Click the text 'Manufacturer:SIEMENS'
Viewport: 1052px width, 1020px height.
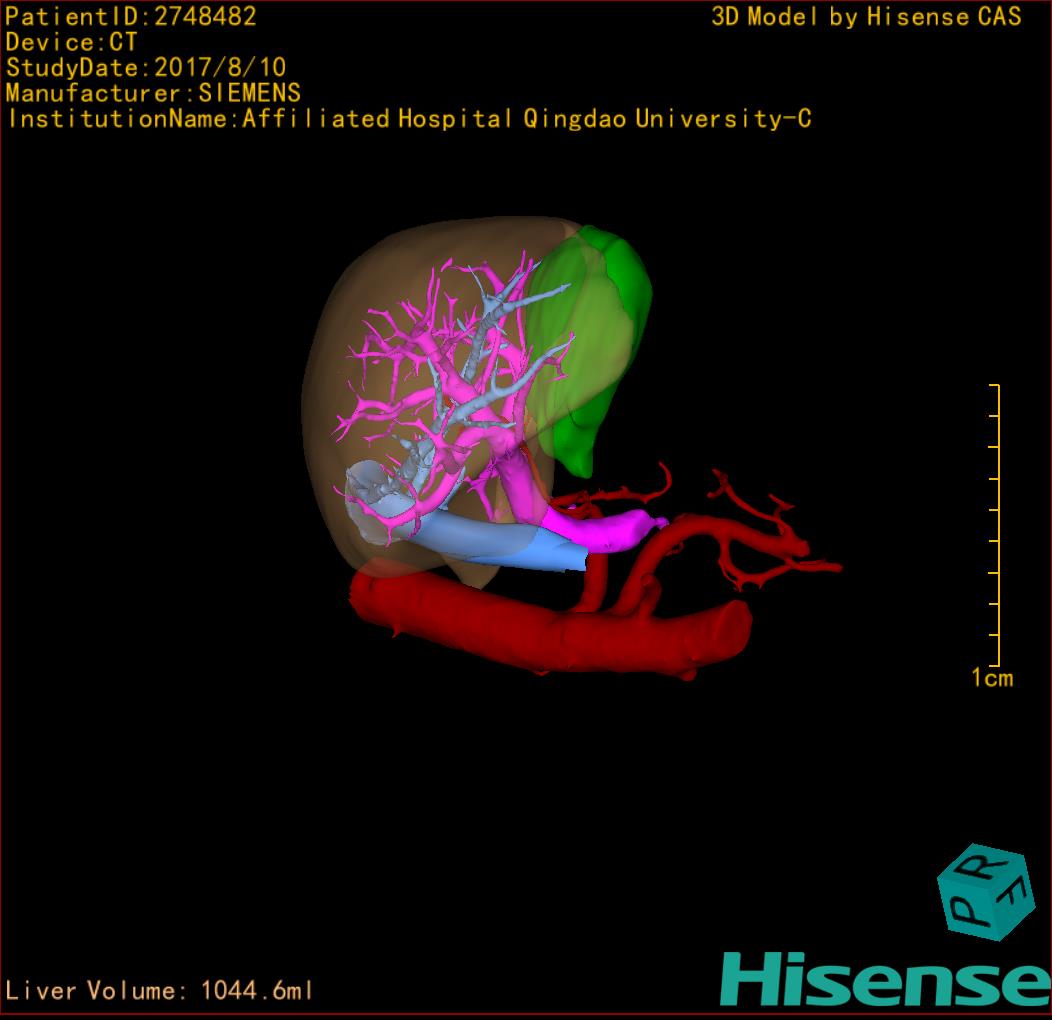(x=153, y=93)
